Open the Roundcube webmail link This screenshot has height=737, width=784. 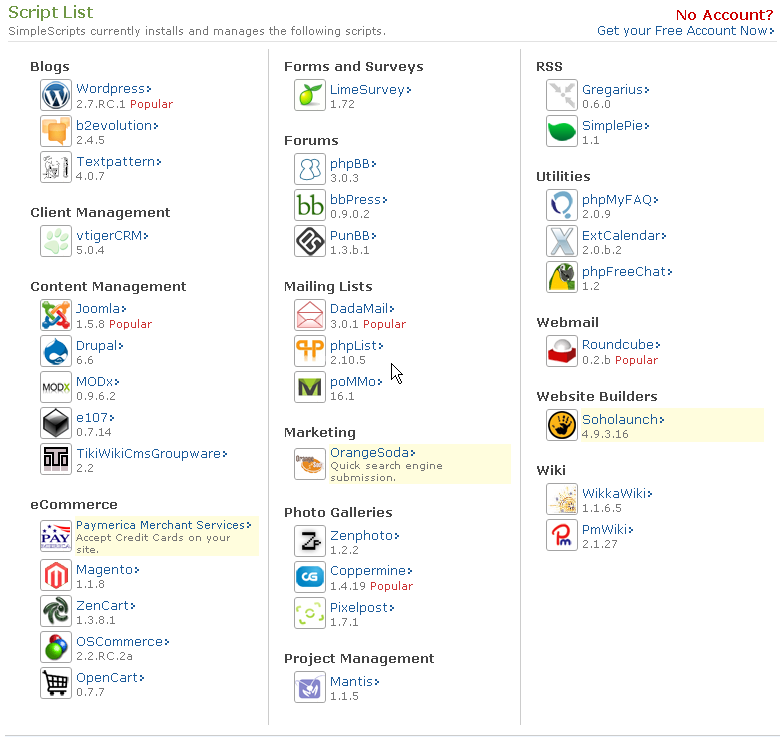point(621,344)
